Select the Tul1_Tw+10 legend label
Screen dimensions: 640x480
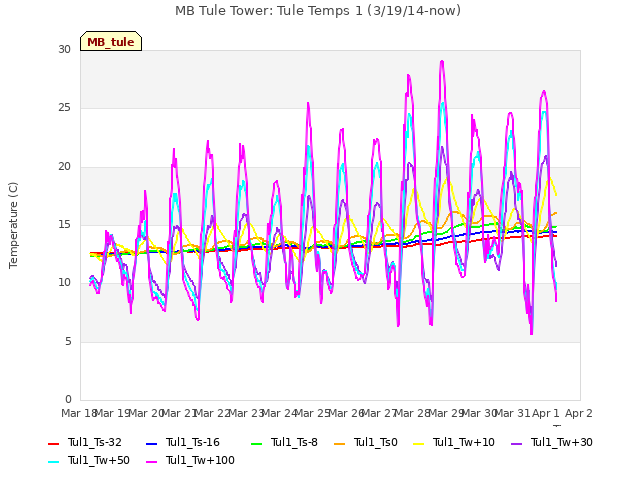click(x=464, y=442)
